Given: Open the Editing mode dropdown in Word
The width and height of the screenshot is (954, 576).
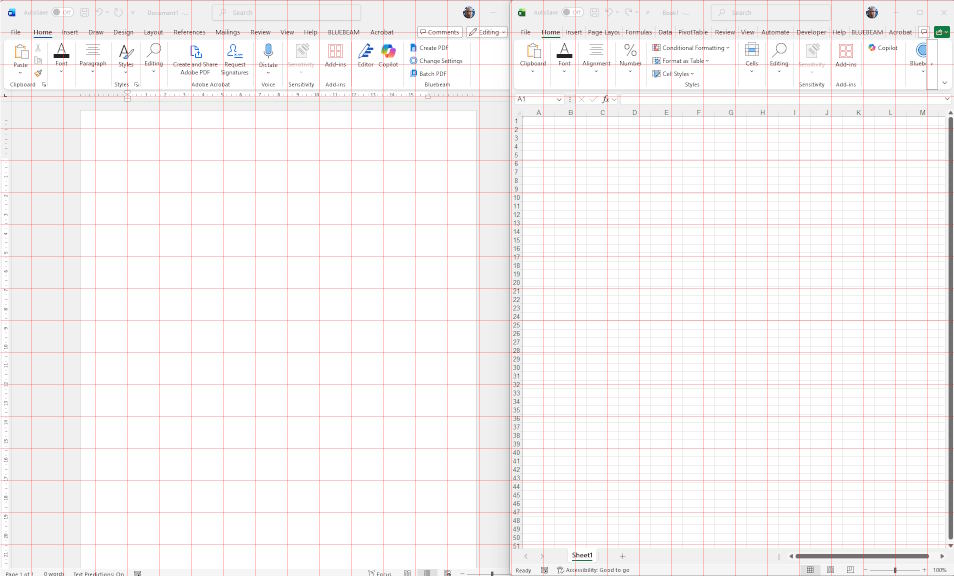Looking at the screenshot, I should pos(486,32).
